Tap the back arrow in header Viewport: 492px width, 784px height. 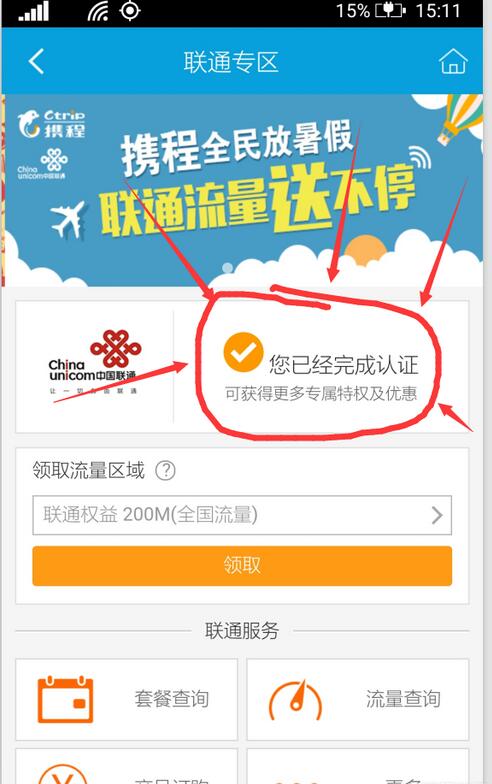click(x=36, y=62)
